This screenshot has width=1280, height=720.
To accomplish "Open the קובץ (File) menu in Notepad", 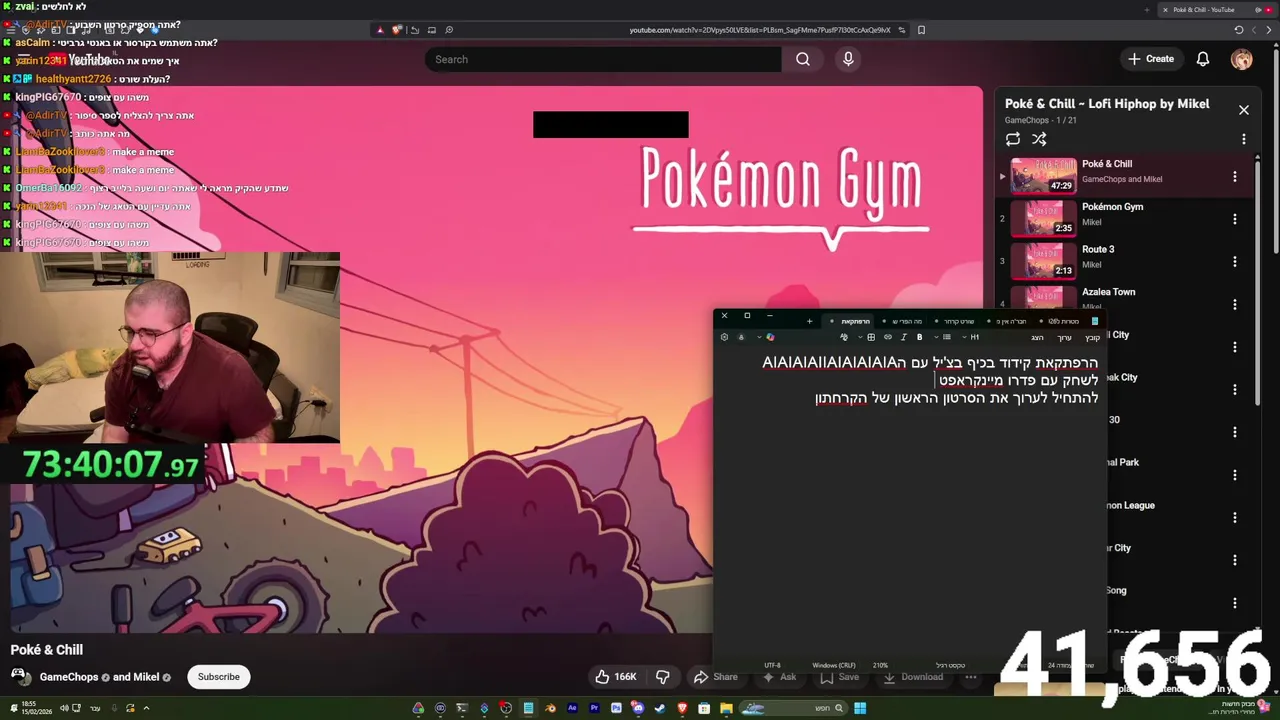I will pyautogui.click(x=1092, y=338).
